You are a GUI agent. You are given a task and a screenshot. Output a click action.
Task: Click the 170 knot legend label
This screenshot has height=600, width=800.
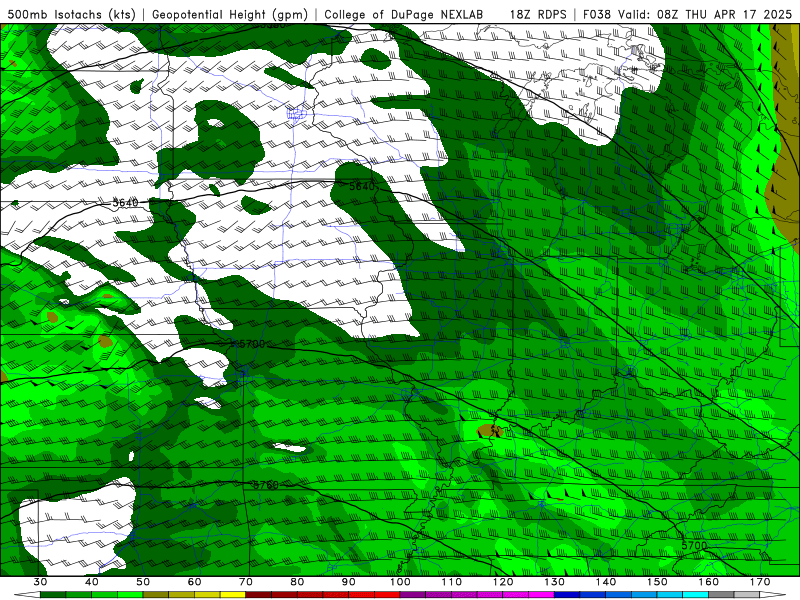pyautogui.click(x=760, y=582)
